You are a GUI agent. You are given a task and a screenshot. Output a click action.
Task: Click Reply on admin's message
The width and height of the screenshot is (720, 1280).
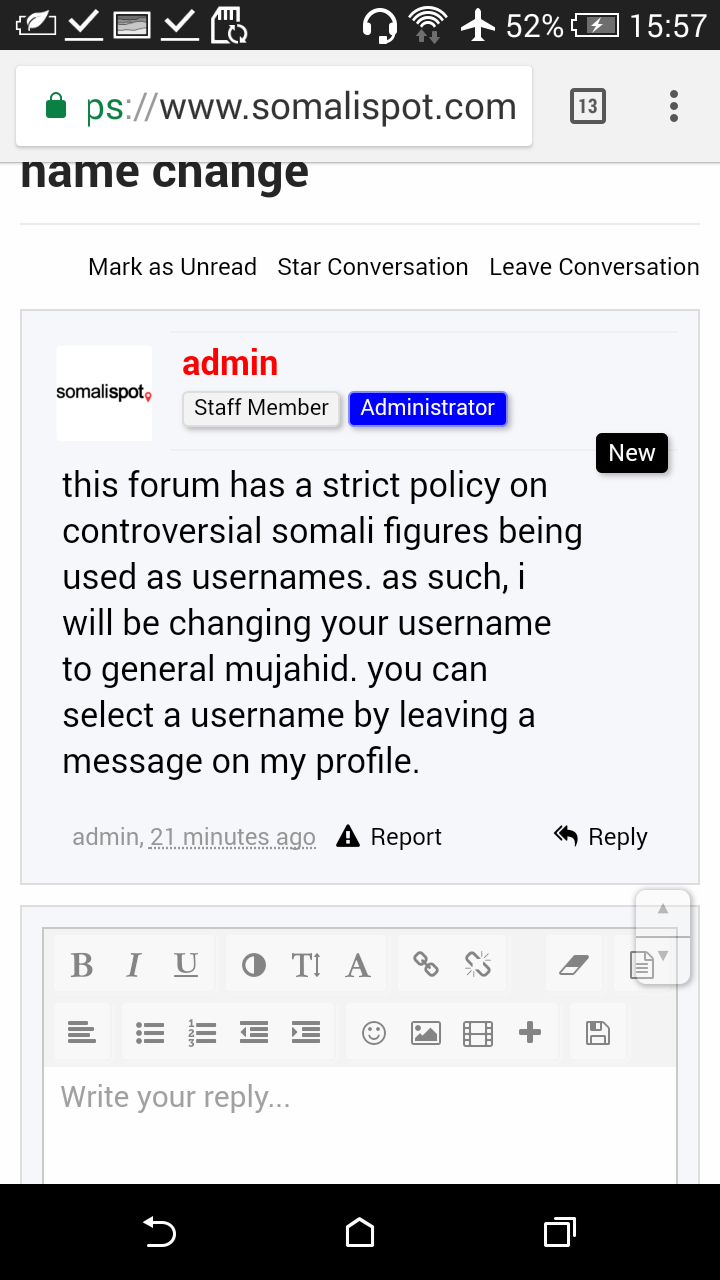(601, 837)
